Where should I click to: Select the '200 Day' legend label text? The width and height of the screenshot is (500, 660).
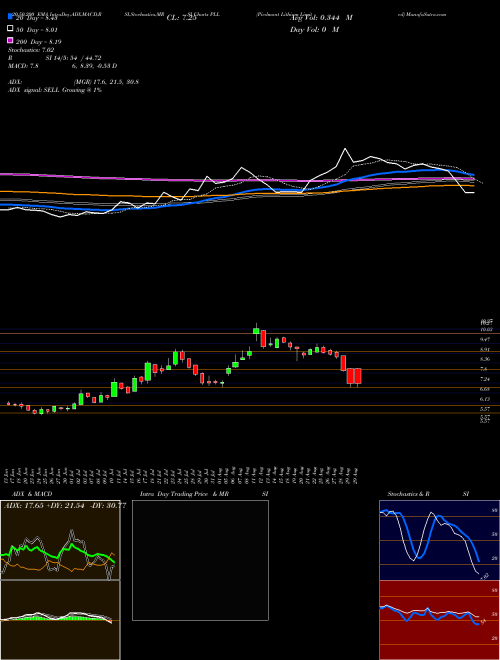(27, 42)
